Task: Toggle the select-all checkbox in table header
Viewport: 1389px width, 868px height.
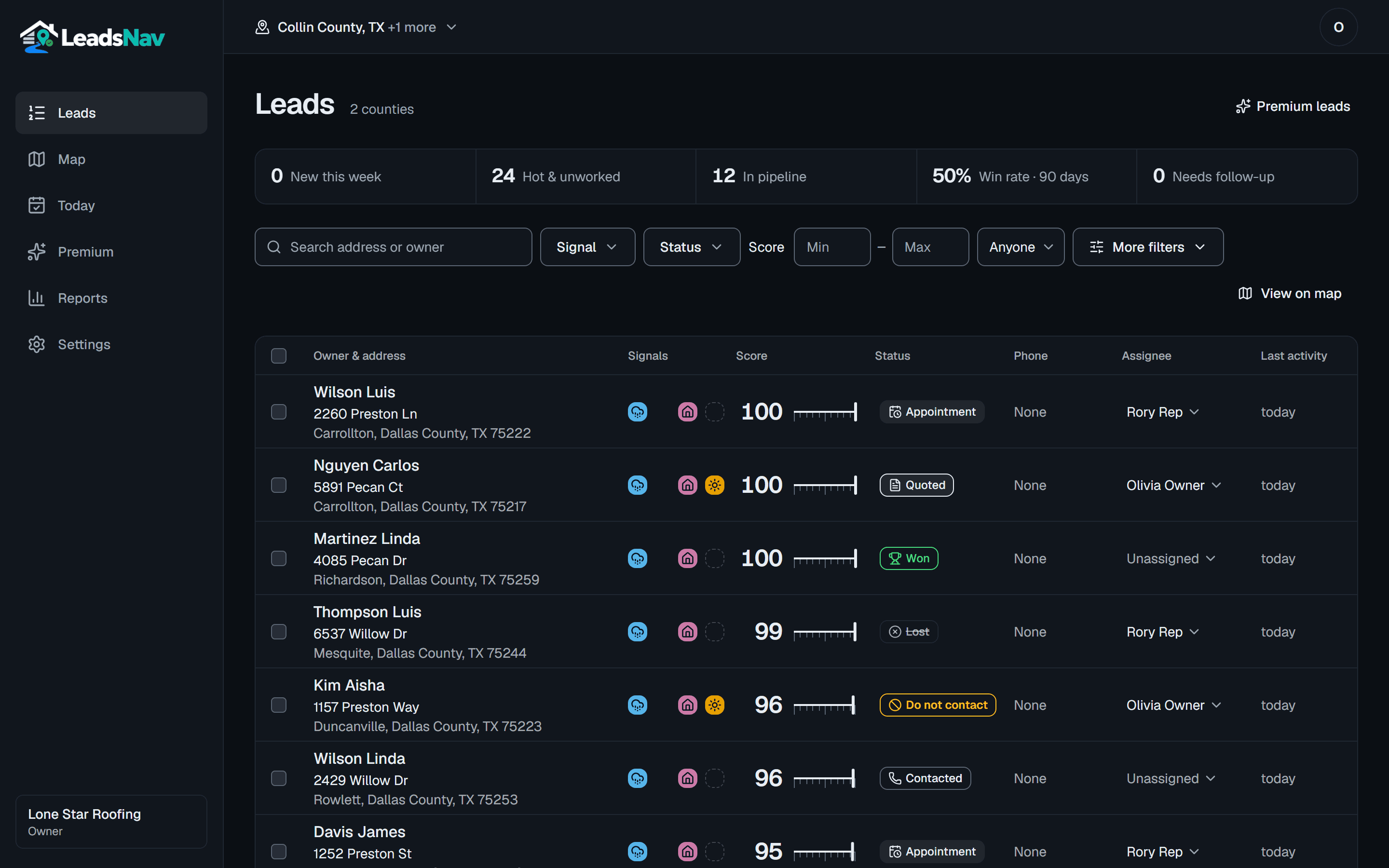Action: [278, 356]
